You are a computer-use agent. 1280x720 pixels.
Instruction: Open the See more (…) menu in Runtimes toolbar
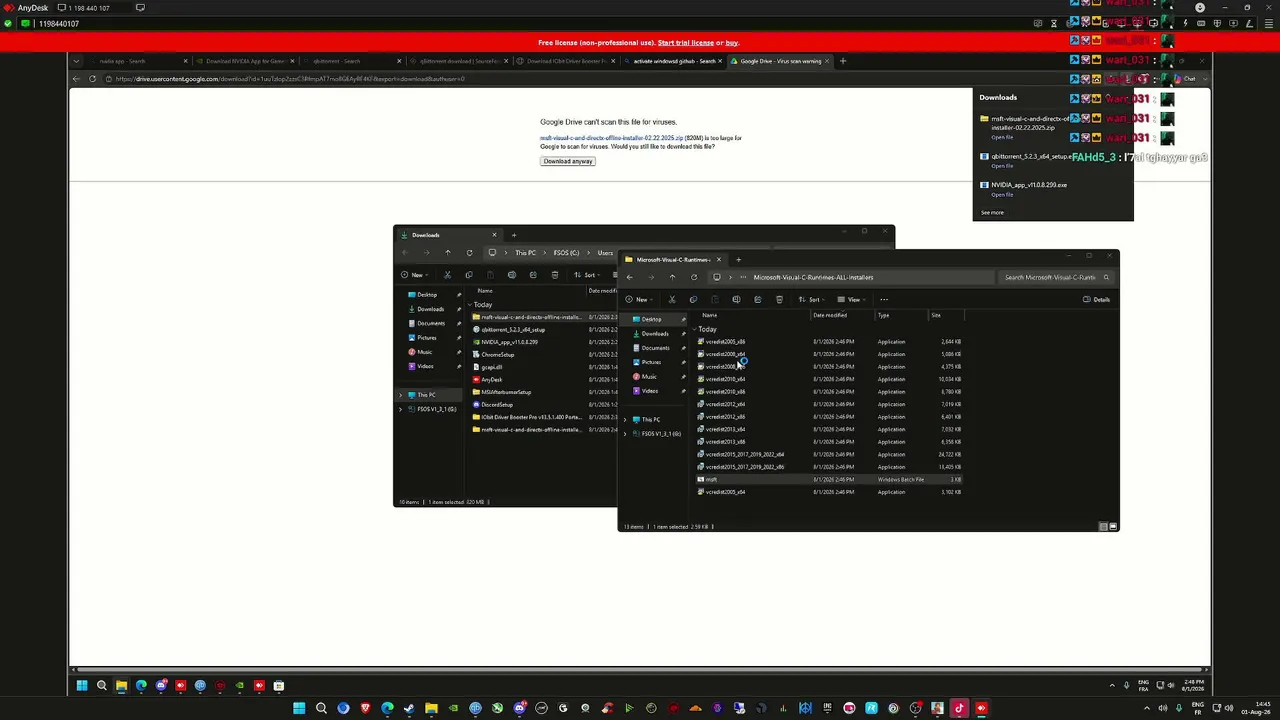[x=884, y=299]
